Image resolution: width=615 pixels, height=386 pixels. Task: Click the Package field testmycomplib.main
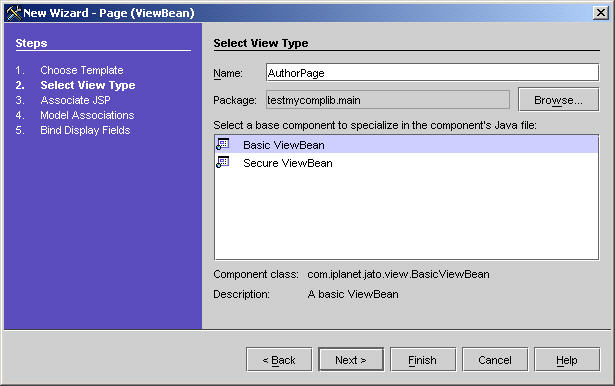coord(388,100)
